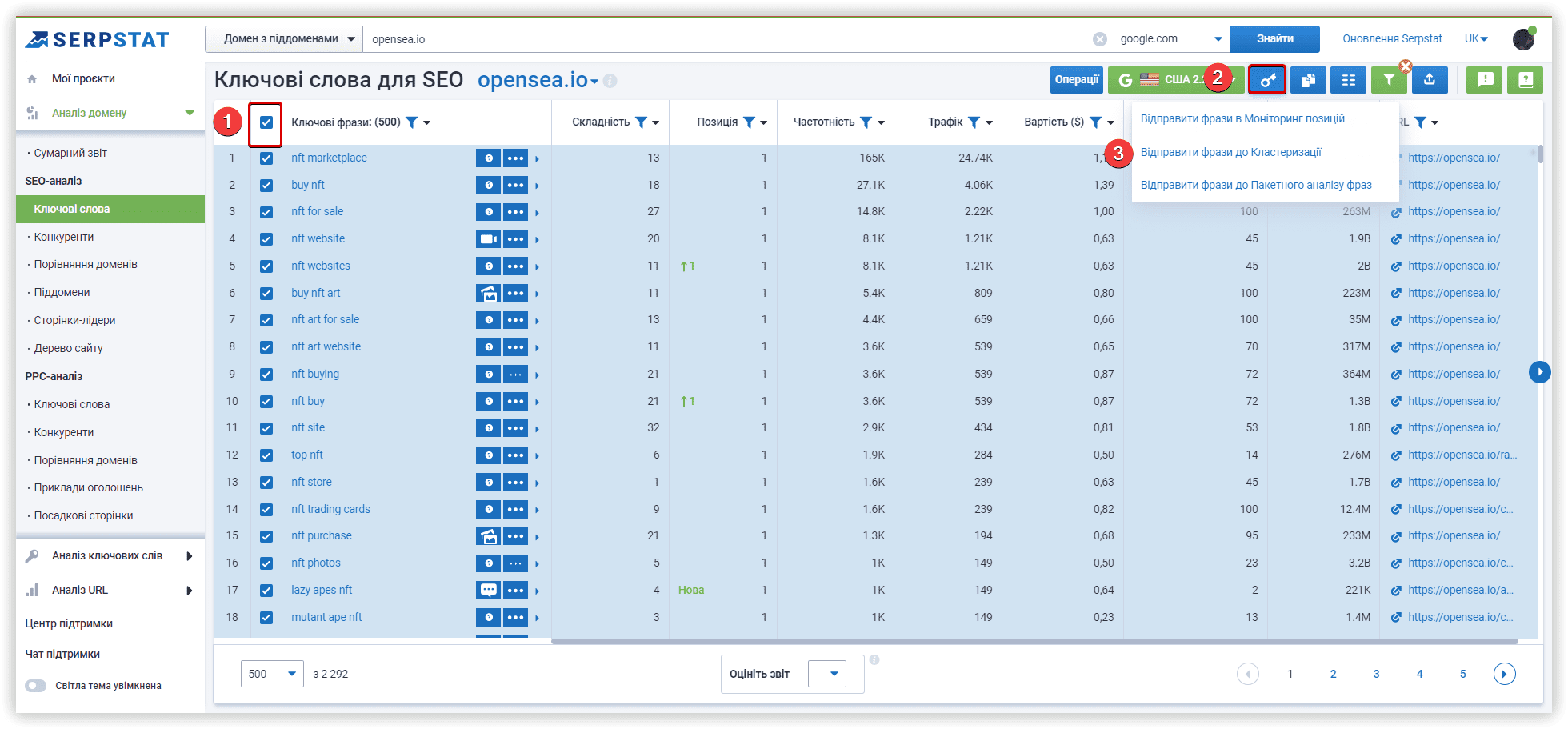Screen dimensions: 1568x729
Task: Click SERP features icon for nft marketplace
Action: [488, 158]
